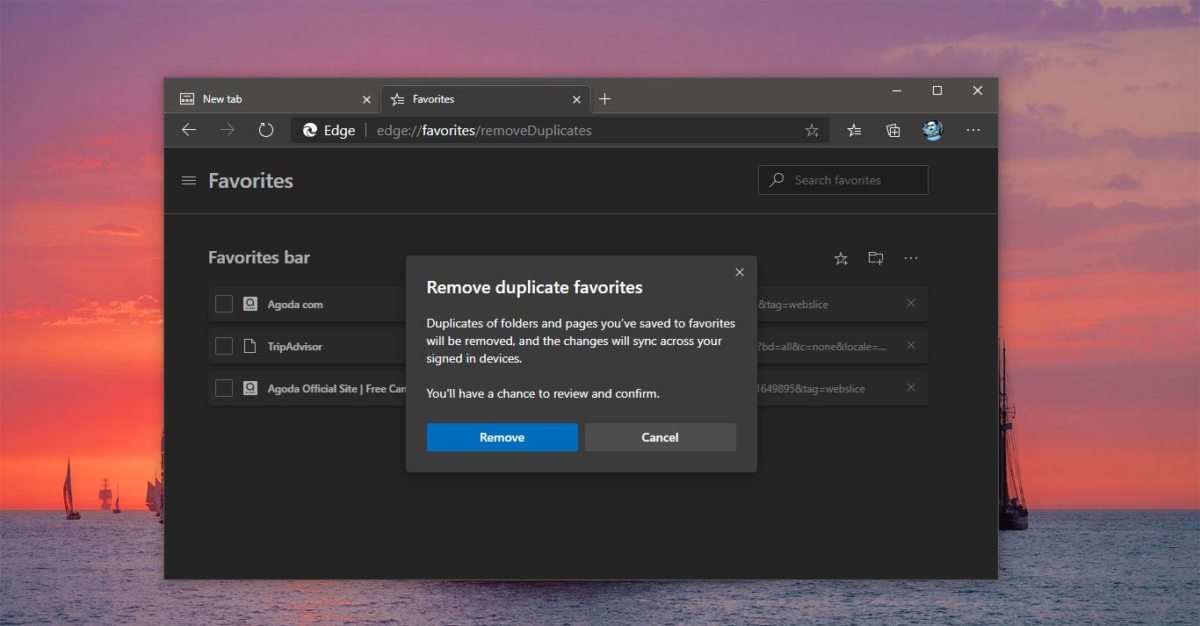Check the Agoda Official Site checkbox

click(x=223, y=388)
